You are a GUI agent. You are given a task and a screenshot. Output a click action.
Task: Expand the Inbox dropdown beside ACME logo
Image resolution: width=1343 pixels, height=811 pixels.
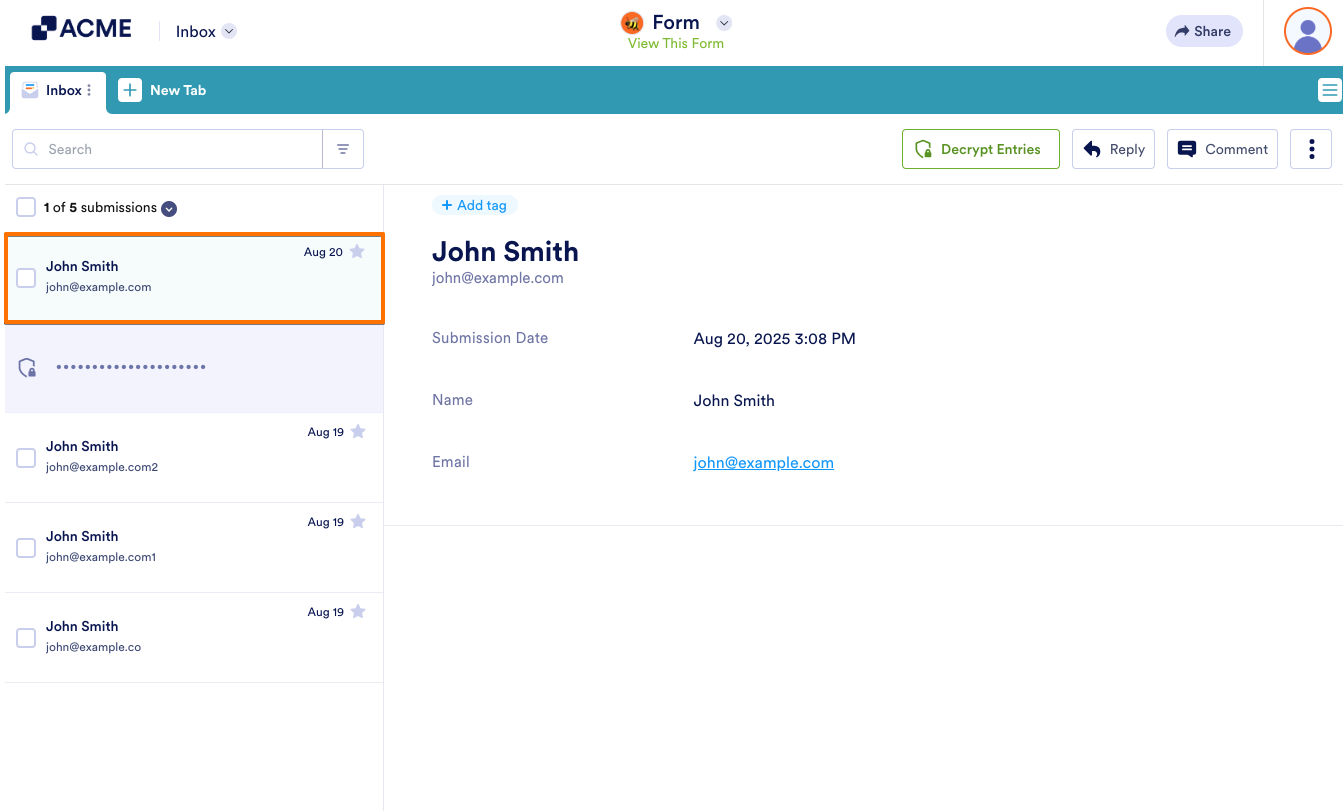229,31
